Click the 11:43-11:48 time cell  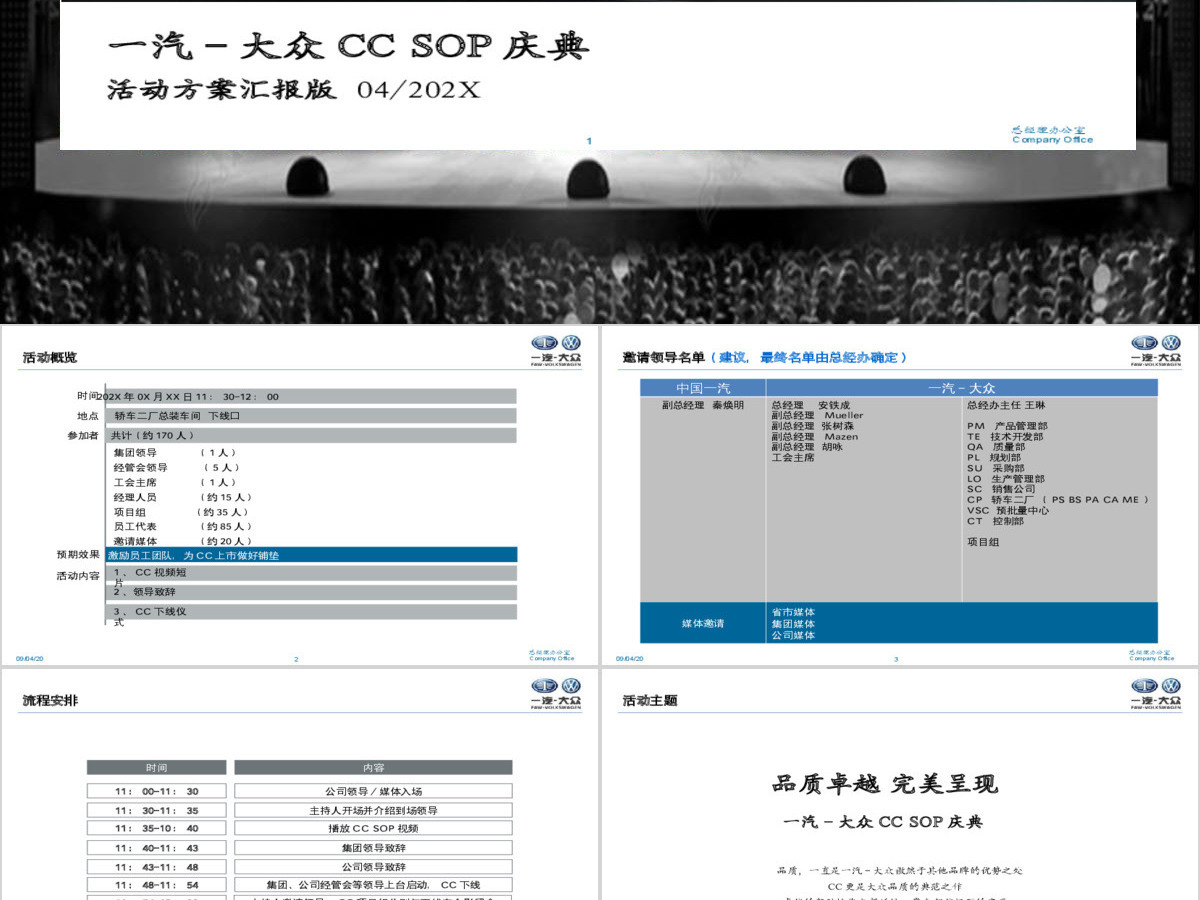click(156, 866)
